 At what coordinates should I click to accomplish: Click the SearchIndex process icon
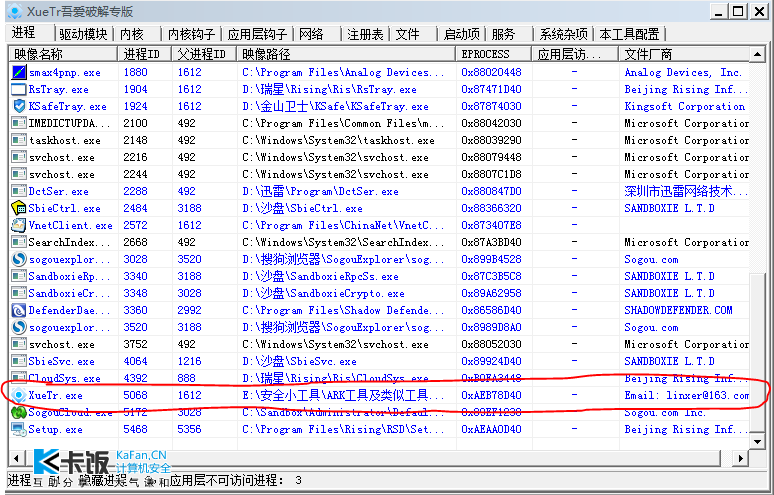[19, 242]
